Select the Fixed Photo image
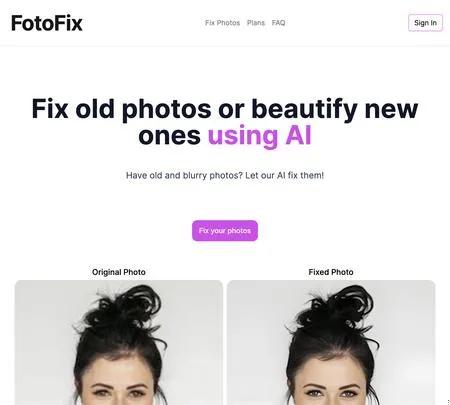The image size is (450, 405). coord(331,343)
